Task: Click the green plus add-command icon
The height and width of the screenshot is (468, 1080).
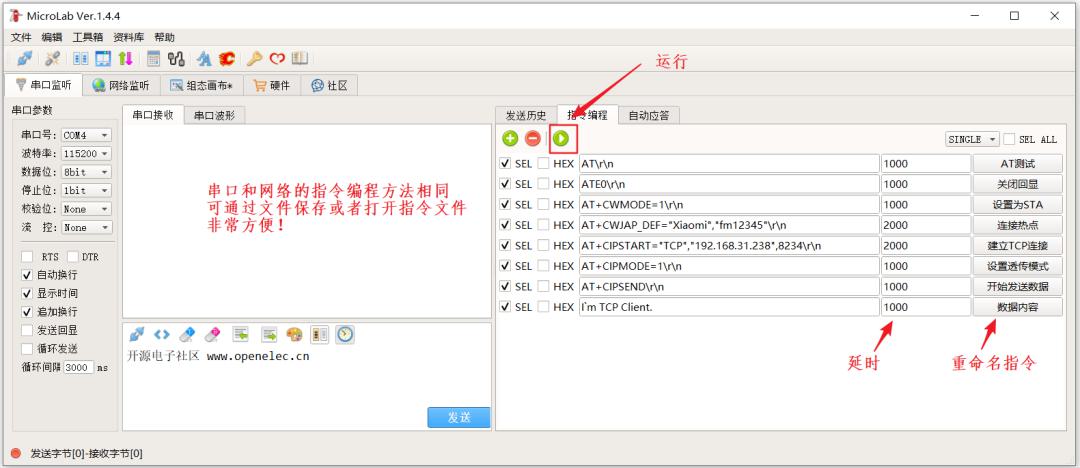Action: click(x=510, y=139)
